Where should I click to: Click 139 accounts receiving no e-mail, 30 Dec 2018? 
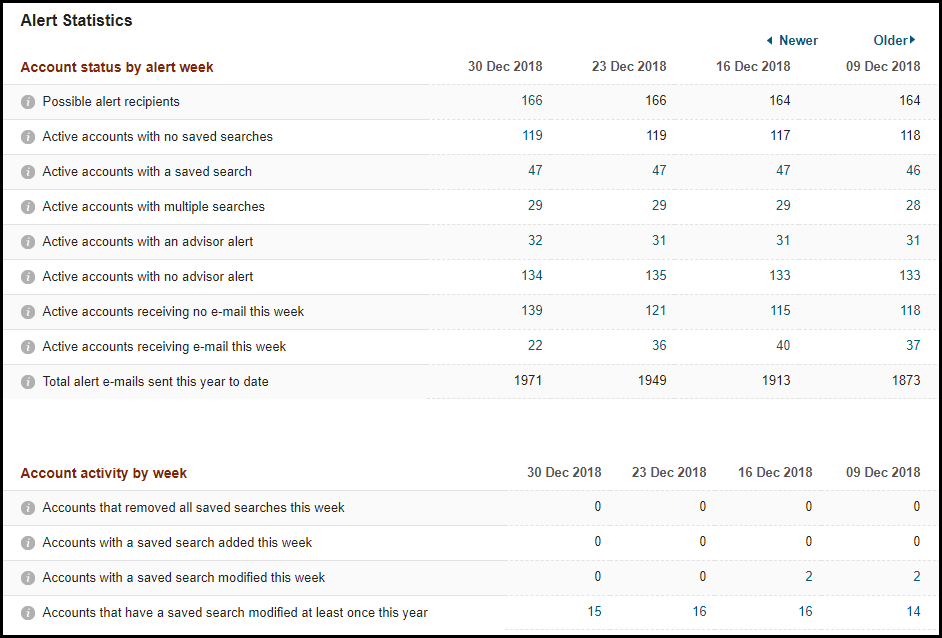coord(531,311)
